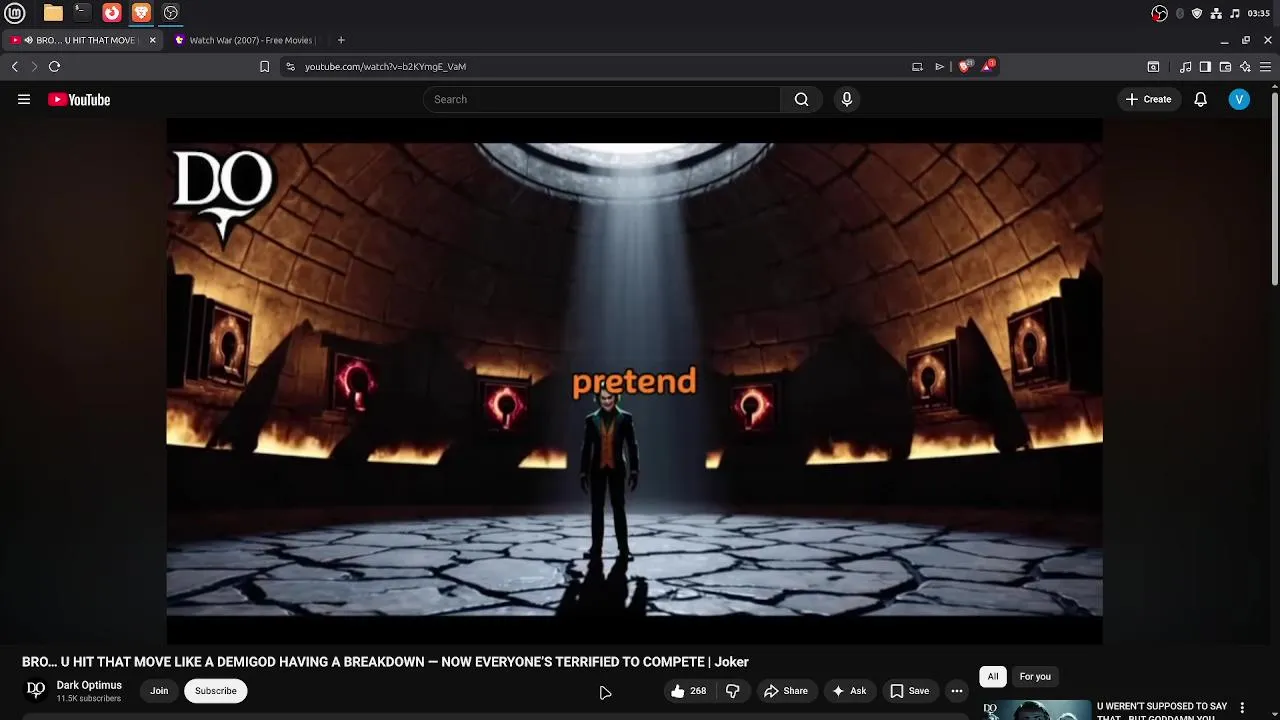1280x720 pixels.
Task: Open the Brave Shields lion icon
Action: pos(965,66)
